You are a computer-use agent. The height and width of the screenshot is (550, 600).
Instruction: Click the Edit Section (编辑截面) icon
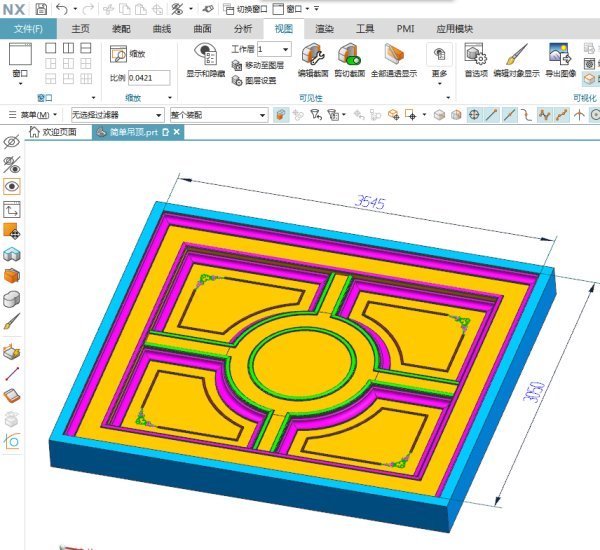click(x=313, y=56)
